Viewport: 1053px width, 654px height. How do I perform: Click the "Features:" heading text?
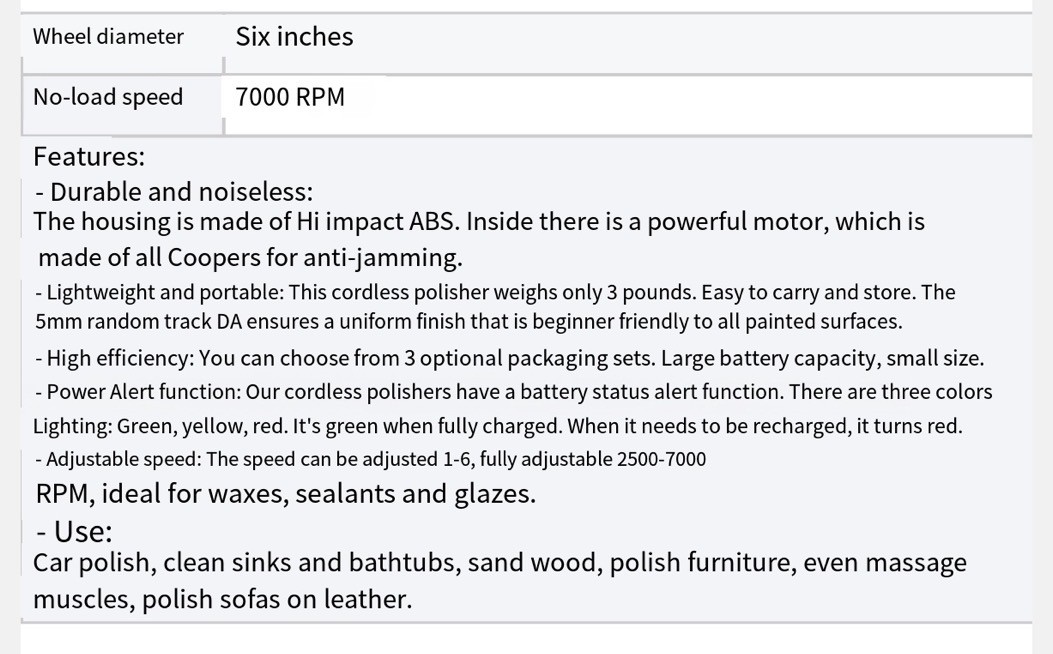click(89, 156)
